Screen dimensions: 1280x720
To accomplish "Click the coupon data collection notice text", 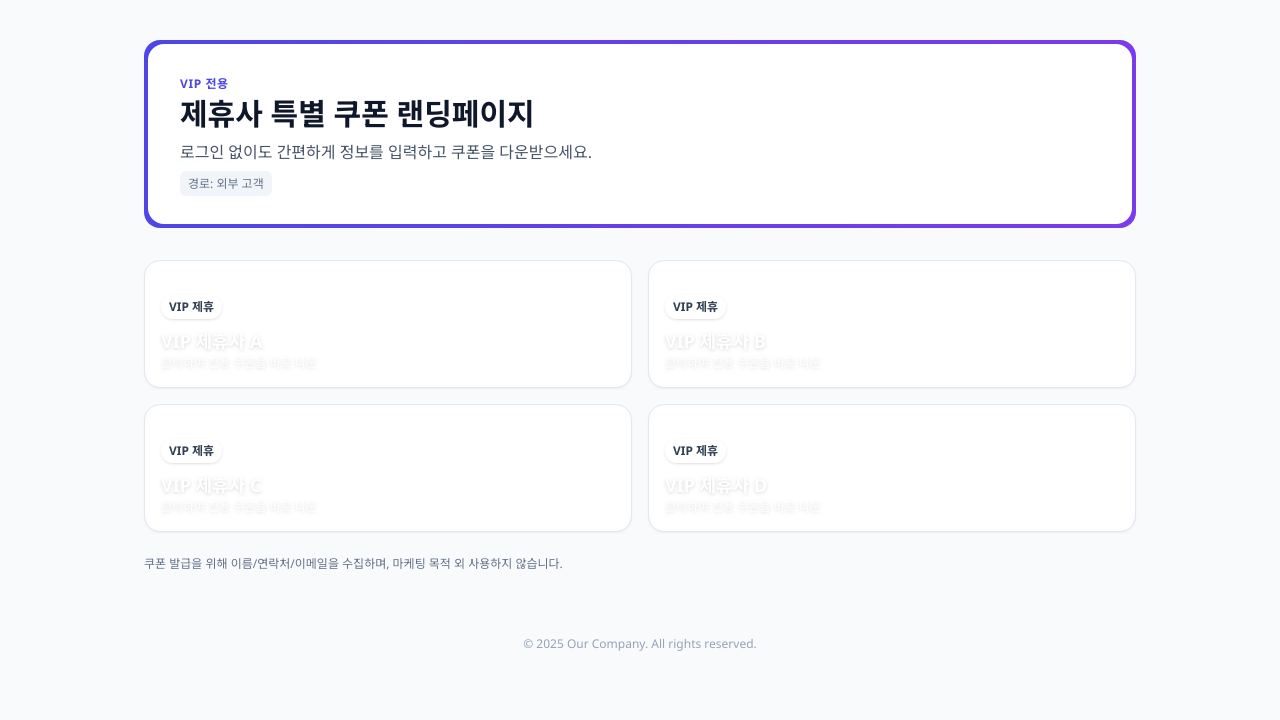I will click(353, 564).
